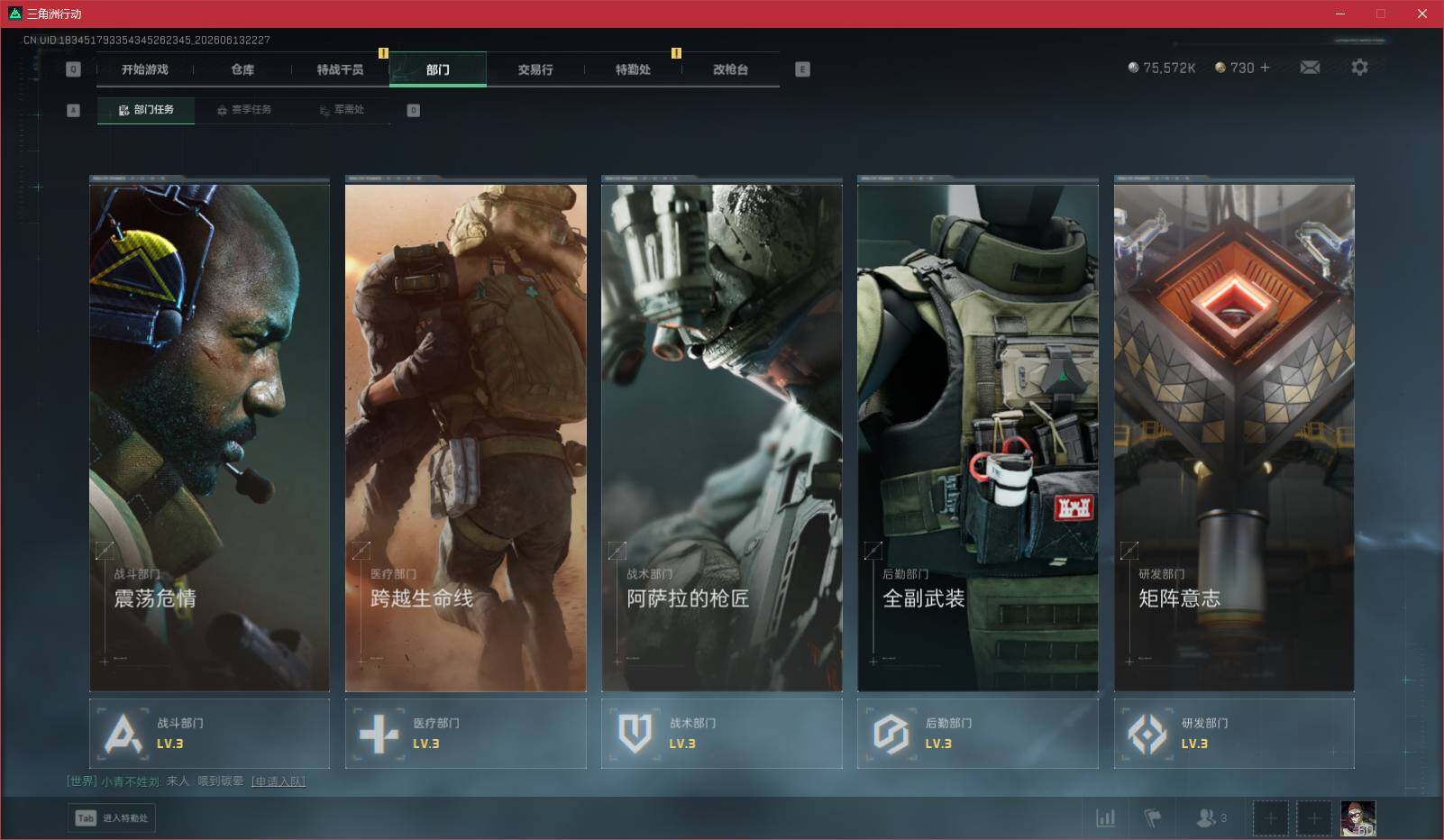Select the 部门 tab
This screenshot has width=1444, height=840.
(438, 69)
